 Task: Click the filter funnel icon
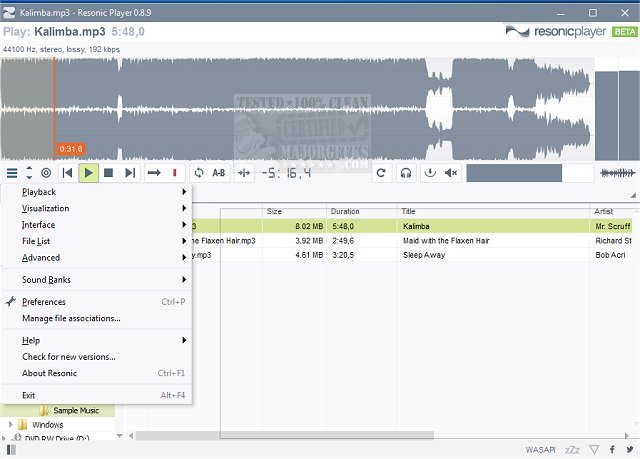(594, 450)
